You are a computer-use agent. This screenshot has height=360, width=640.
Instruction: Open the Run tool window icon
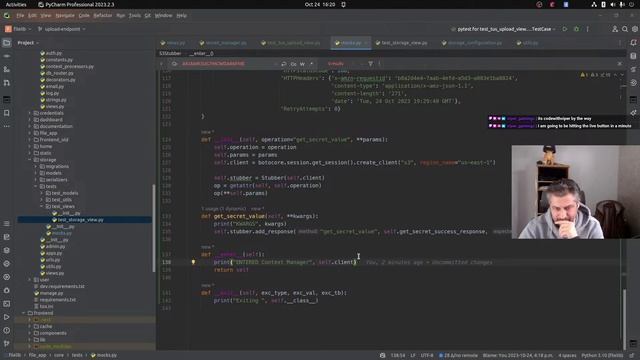pyautogui.click(x=7, y=317)
